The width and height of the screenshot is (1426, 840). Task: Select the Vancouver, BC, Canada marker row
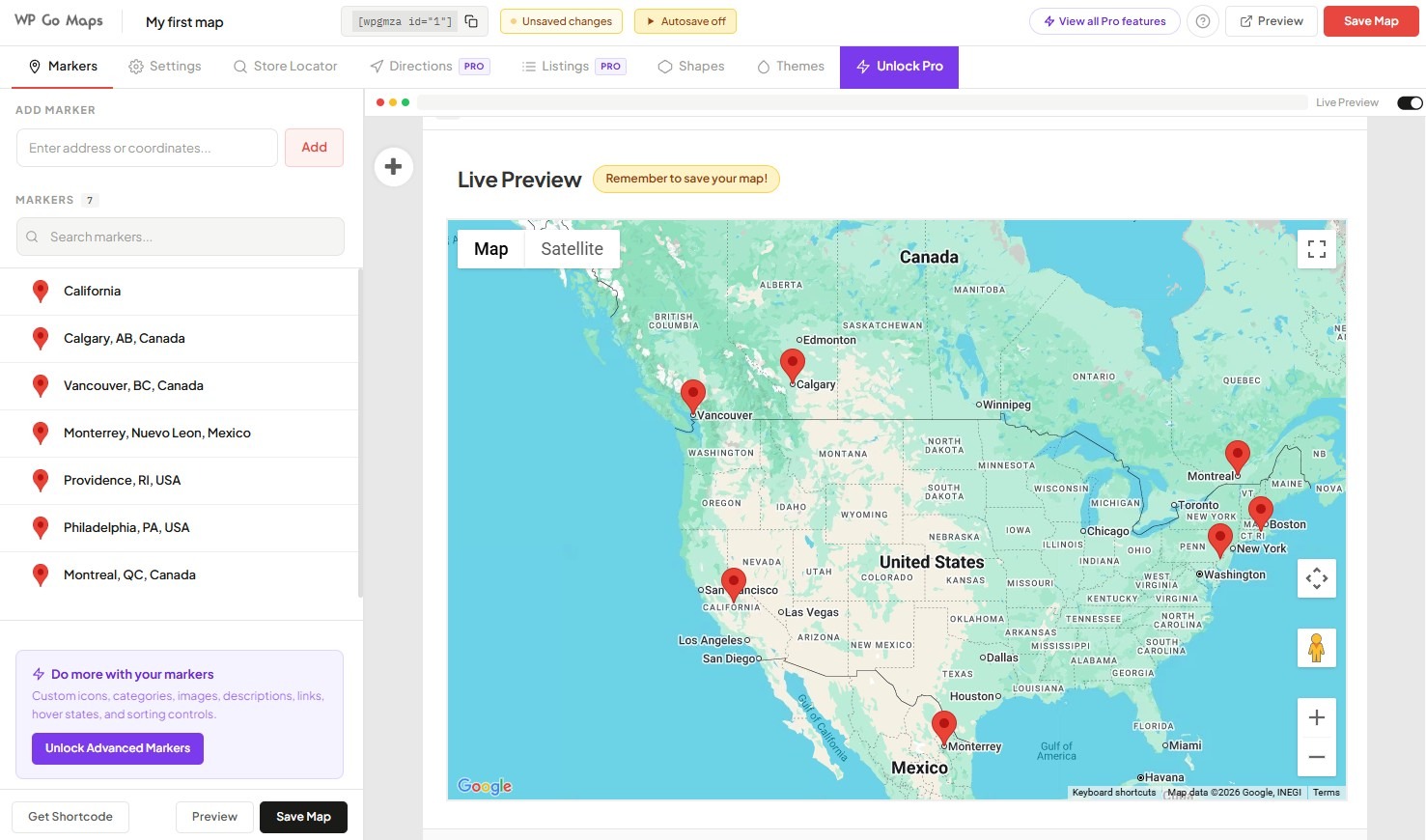tap(180, 386)
